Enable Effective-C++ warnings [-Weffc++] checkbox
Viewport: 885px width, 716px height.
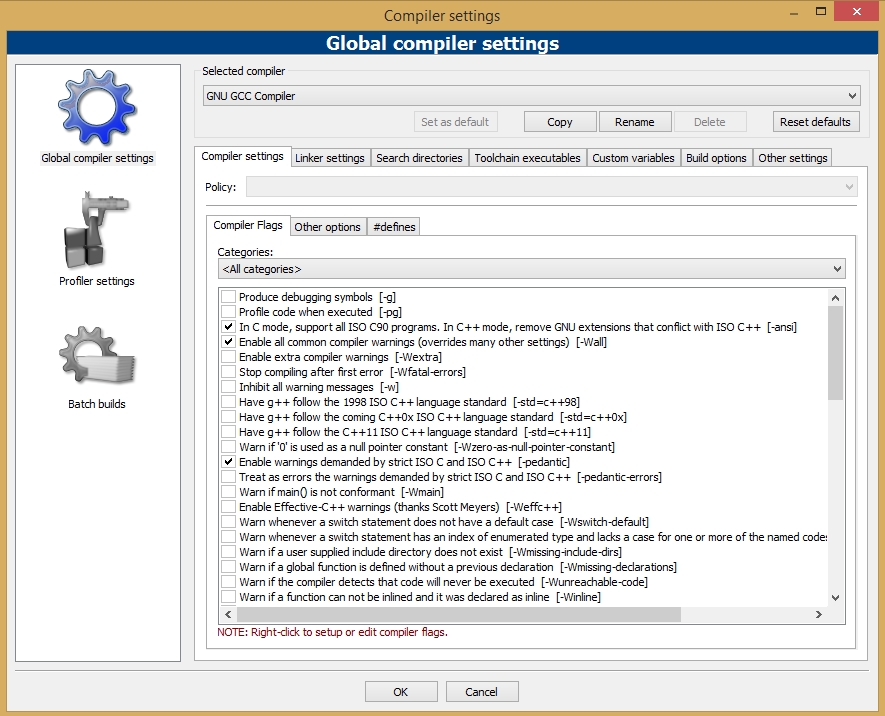[x=228, y=507]
